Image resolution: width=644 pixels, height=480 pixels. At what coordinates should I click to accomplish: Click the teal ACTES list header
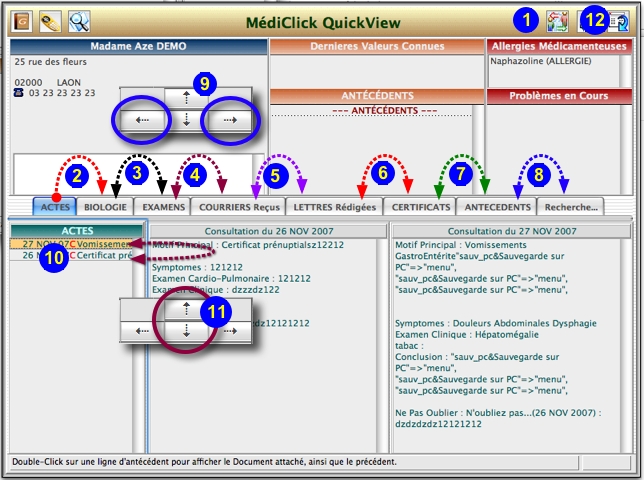pyautogui.click(x=77, y=231)
